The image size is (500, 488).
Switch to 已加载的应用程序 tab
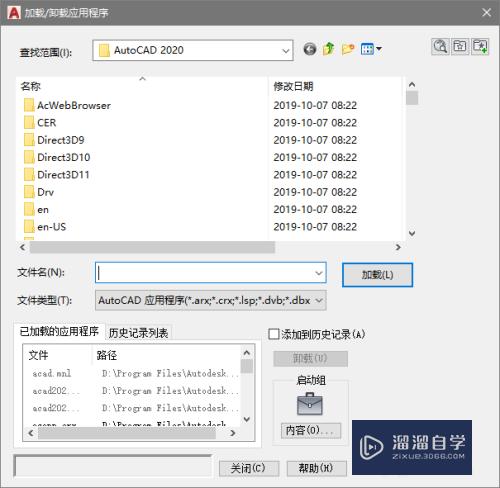(x=59, y=331)
